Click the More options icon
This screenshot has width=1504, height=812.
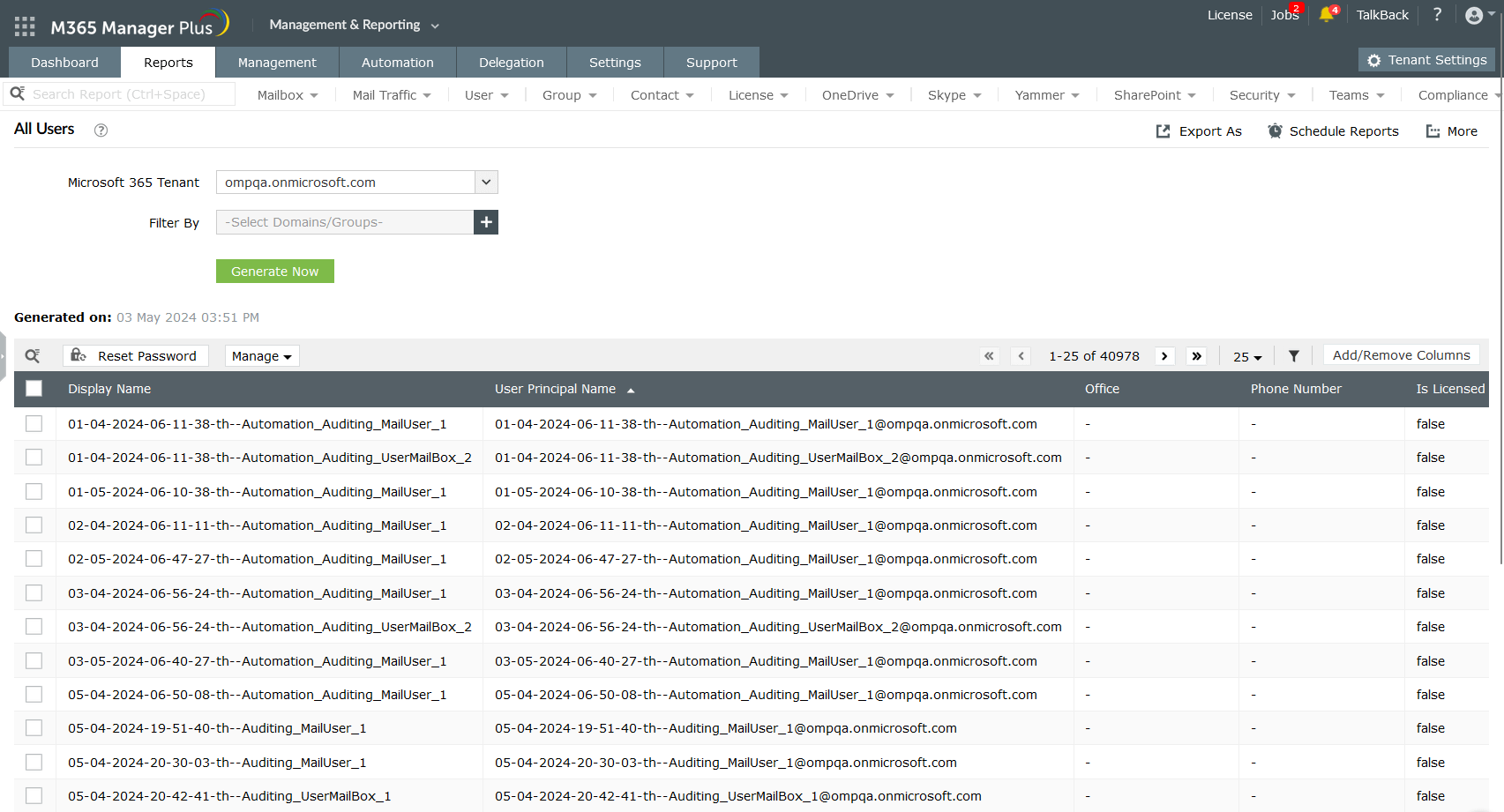(1433, 131)
